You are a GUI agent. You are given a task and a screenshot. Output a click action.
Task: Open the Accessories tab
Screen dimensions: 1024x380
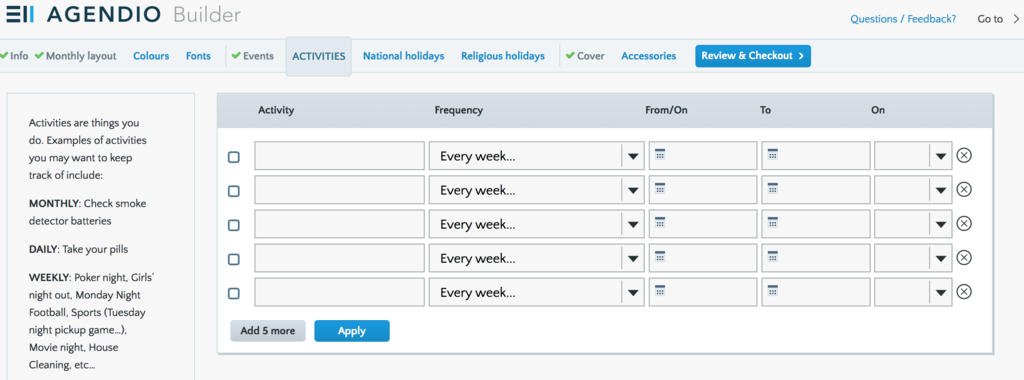[648, 56]
